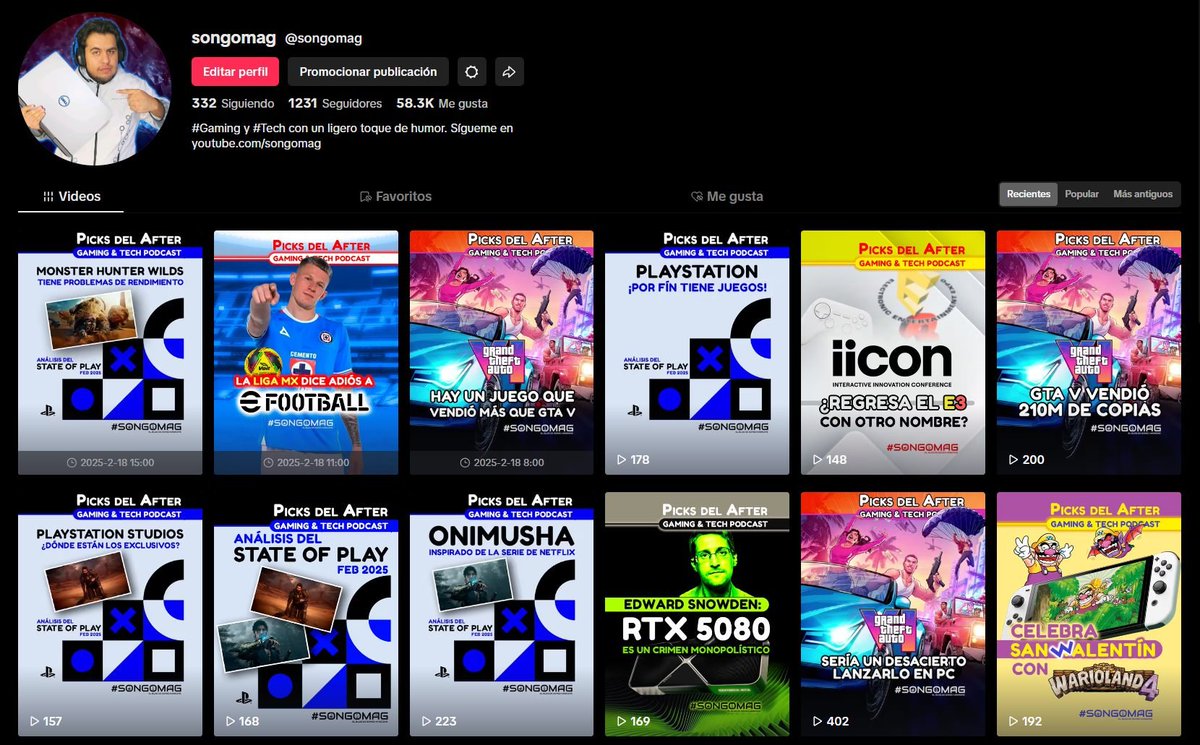Open the Onimusha video
1200x745 pixels.
point(502,614)
